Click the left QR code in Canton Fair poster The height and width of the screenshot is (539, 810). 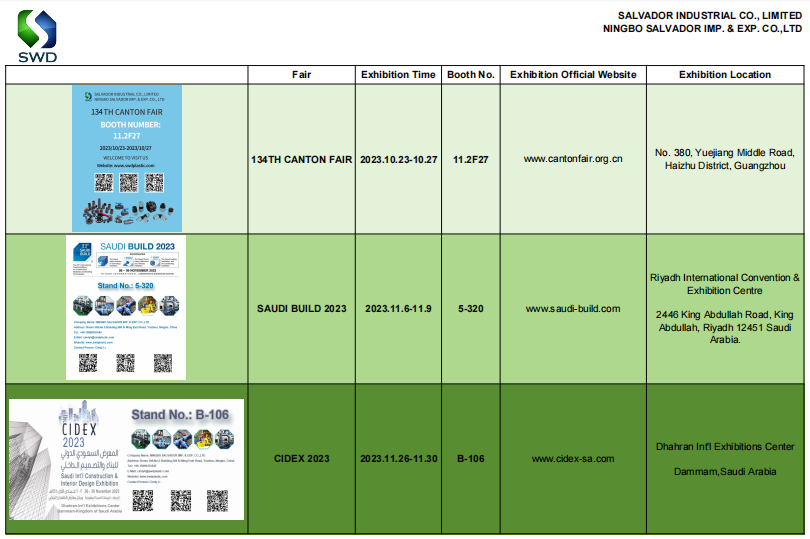coord(103,182)
